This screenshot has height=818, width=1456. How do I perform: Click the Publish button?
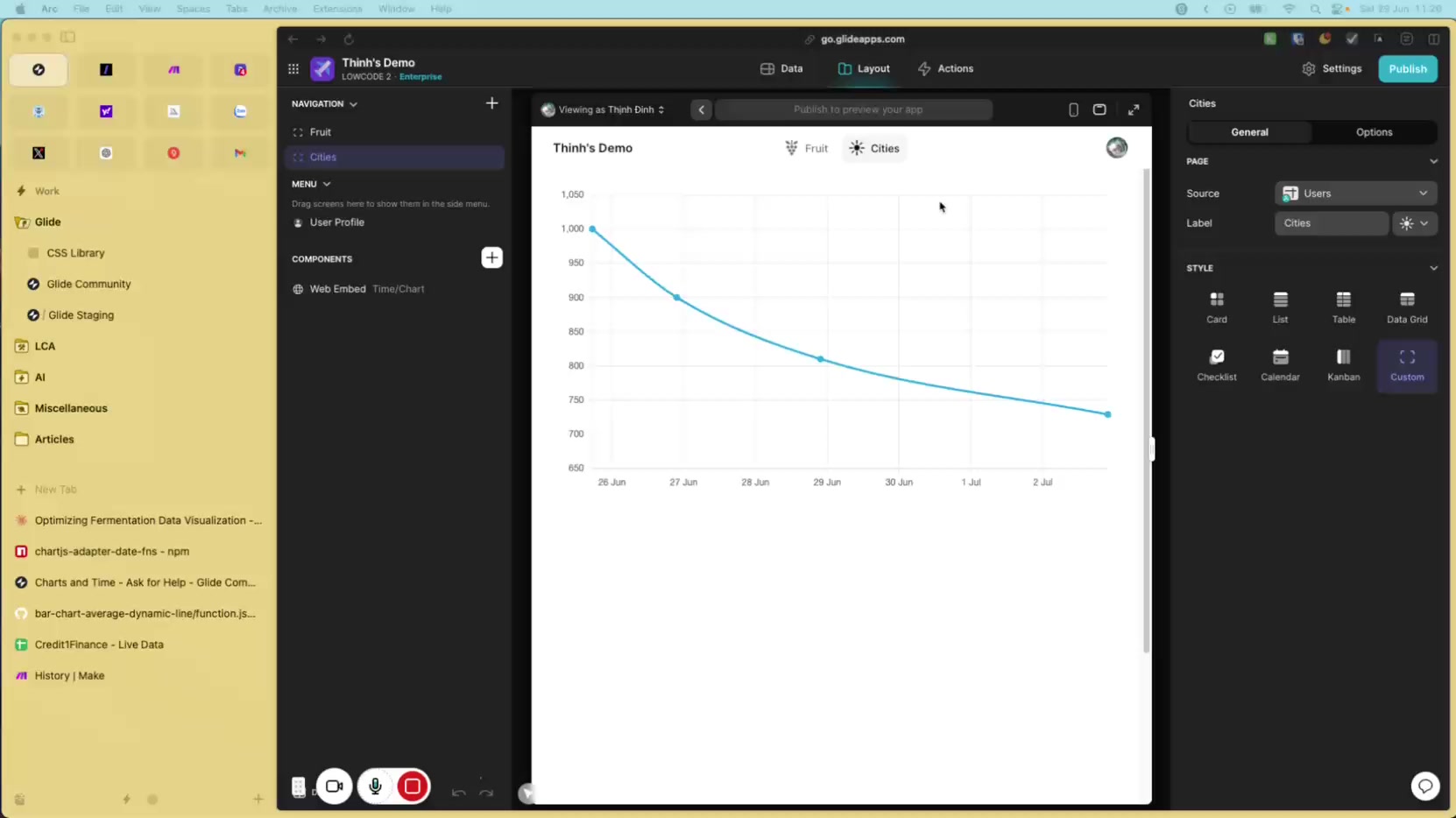pos(1407,68)
